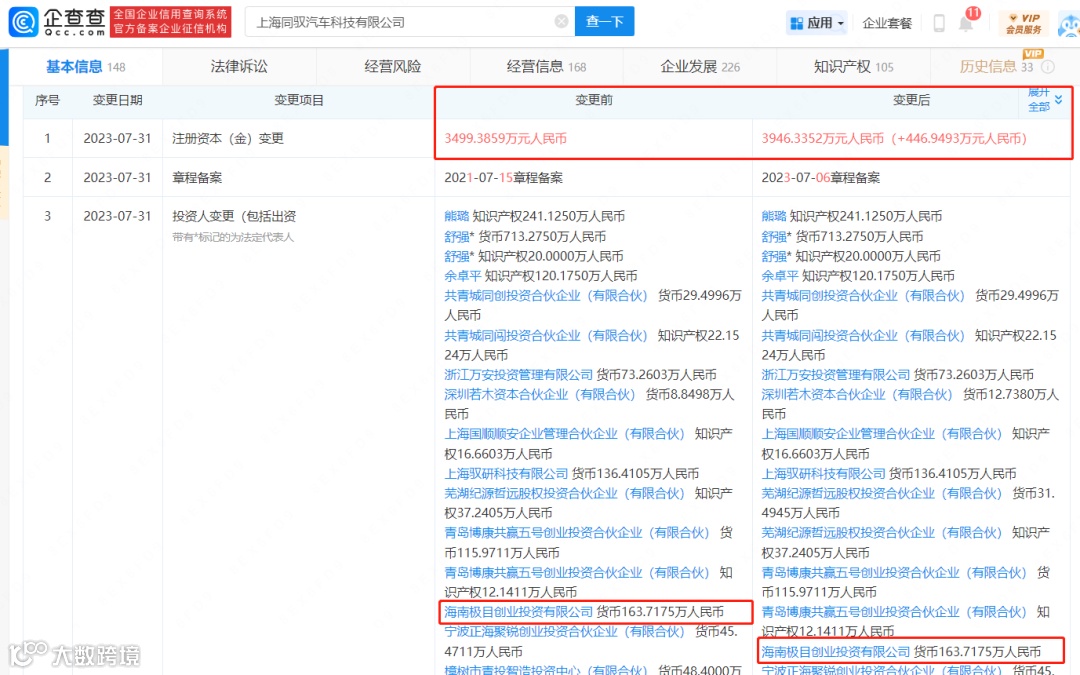
Task: Click the info icon beside 历史信息
Action: tap(1048, 67)
